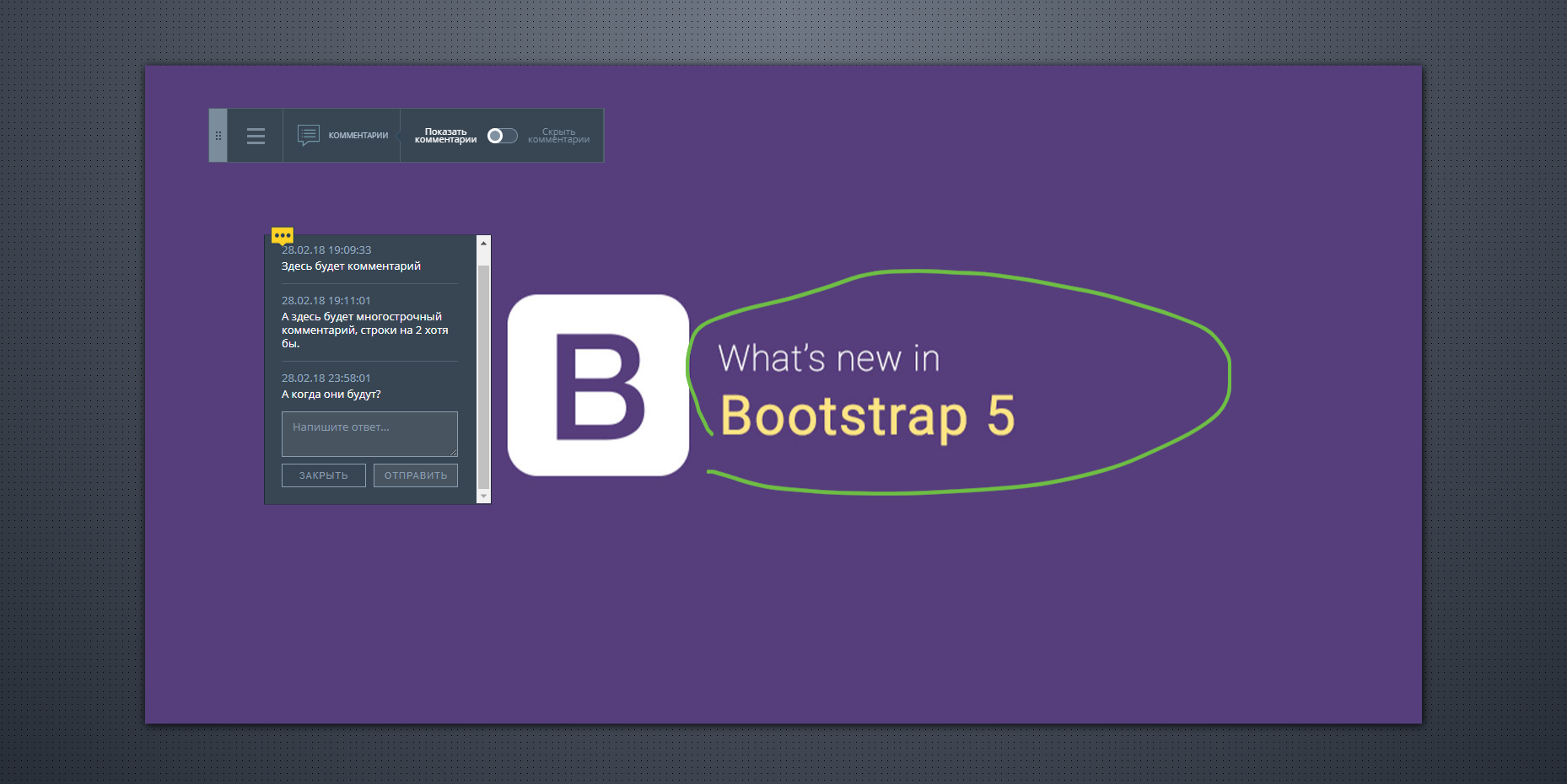Click the comments speech bubble icon
1567x784 pixels.
click(x=309, y=135)
